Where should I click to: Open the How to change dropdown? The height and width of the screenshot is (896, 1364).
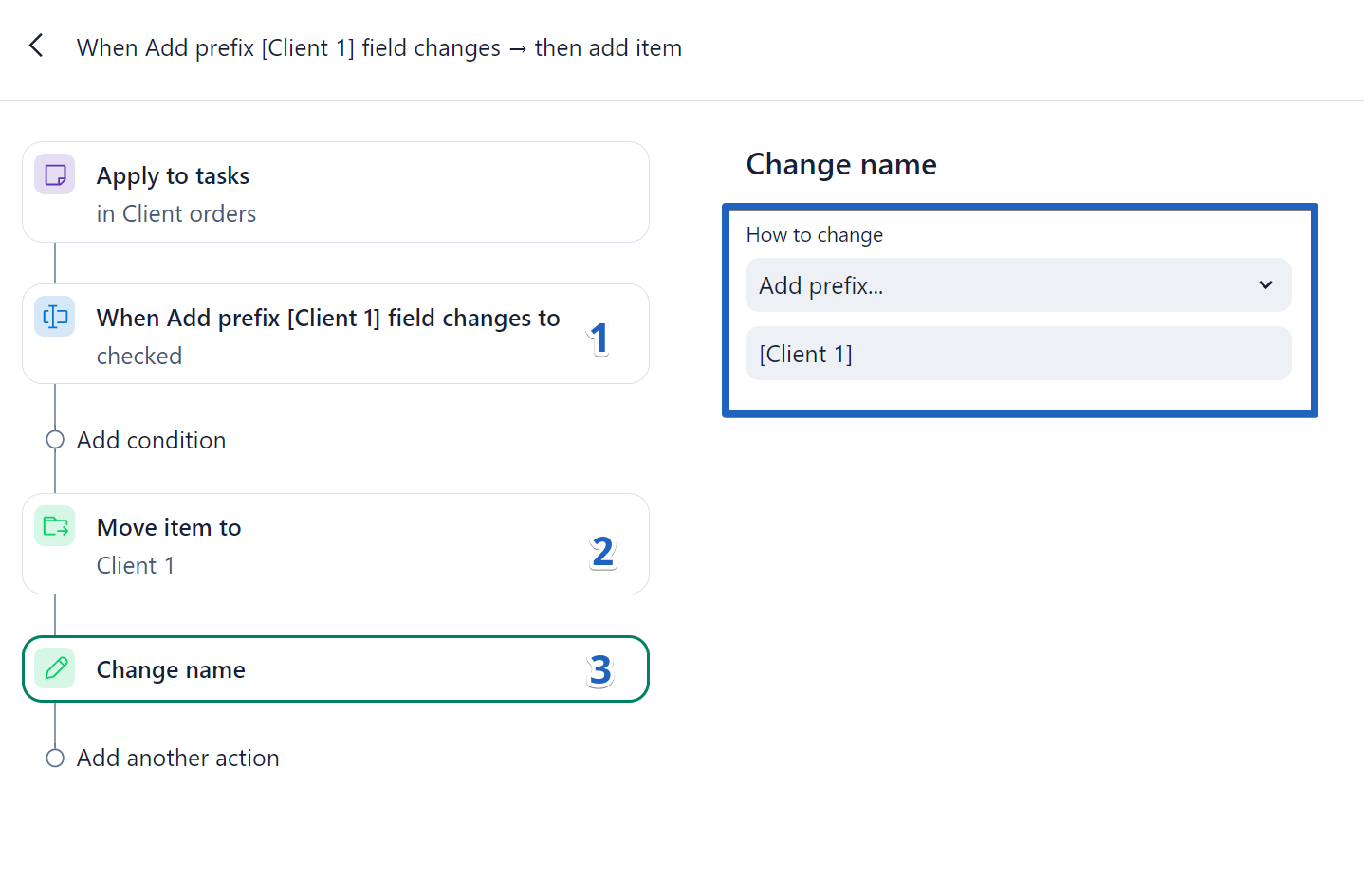tap(1017, 285)
